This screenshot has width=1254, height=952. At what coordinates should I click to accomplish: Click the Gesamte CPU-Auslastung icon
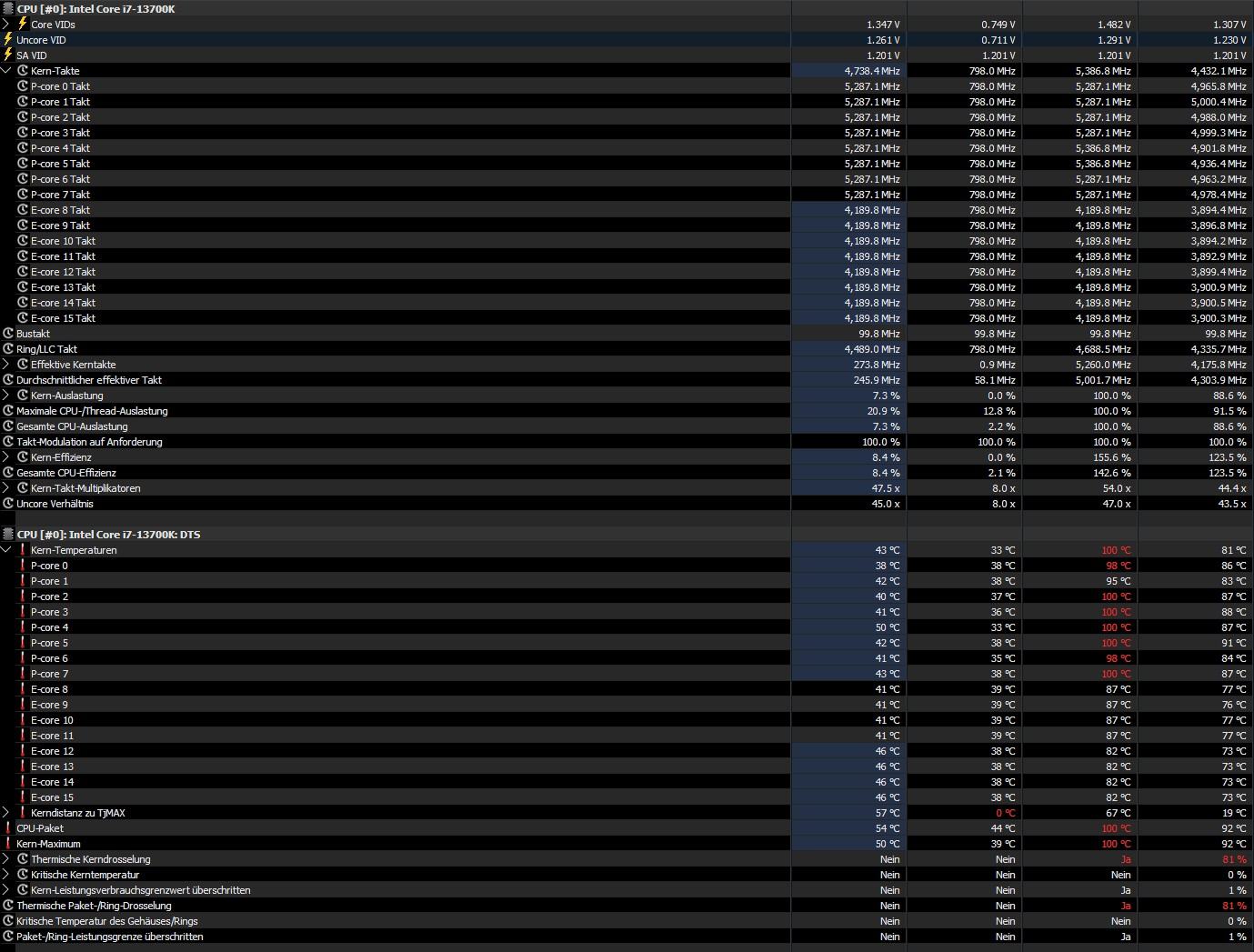[x=8, y=426]
